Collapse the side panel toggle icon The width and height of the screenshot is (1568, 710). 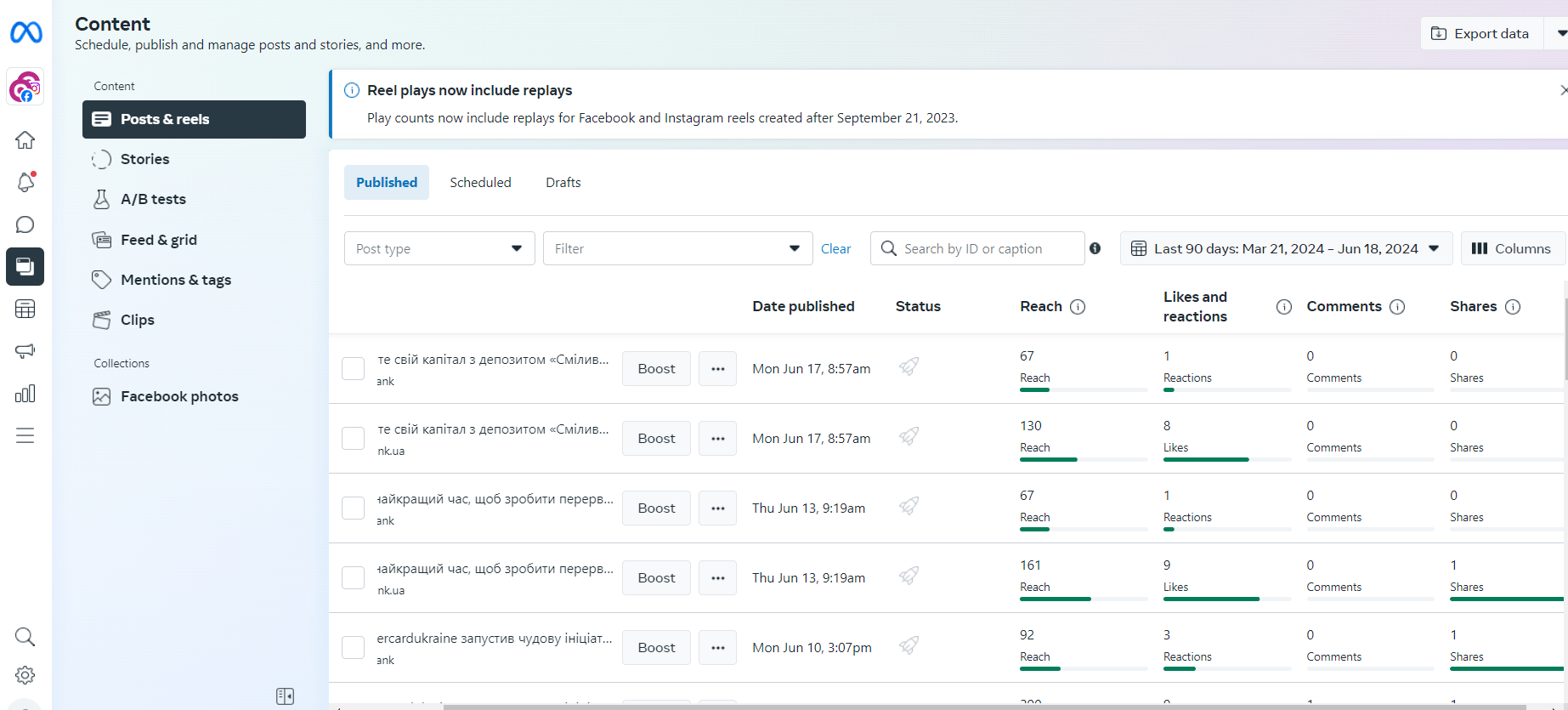click(286, 696)
